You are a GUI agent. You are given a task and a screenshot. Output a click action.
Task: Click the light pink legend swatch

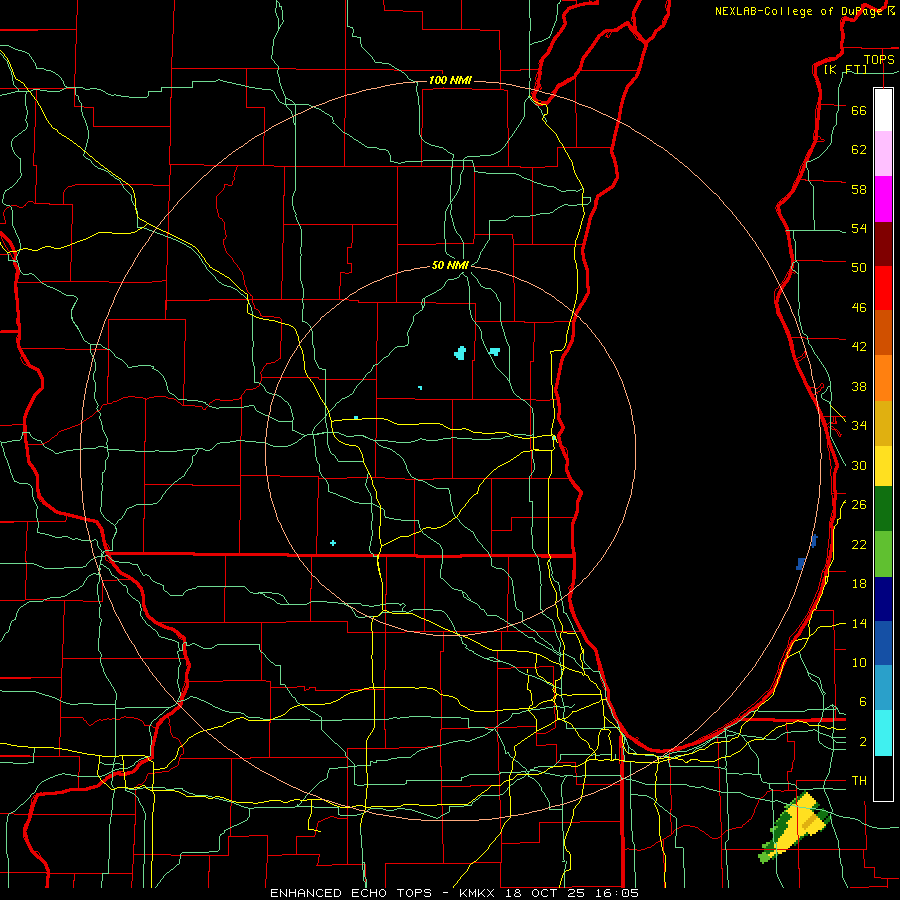[x=883, y=154]
